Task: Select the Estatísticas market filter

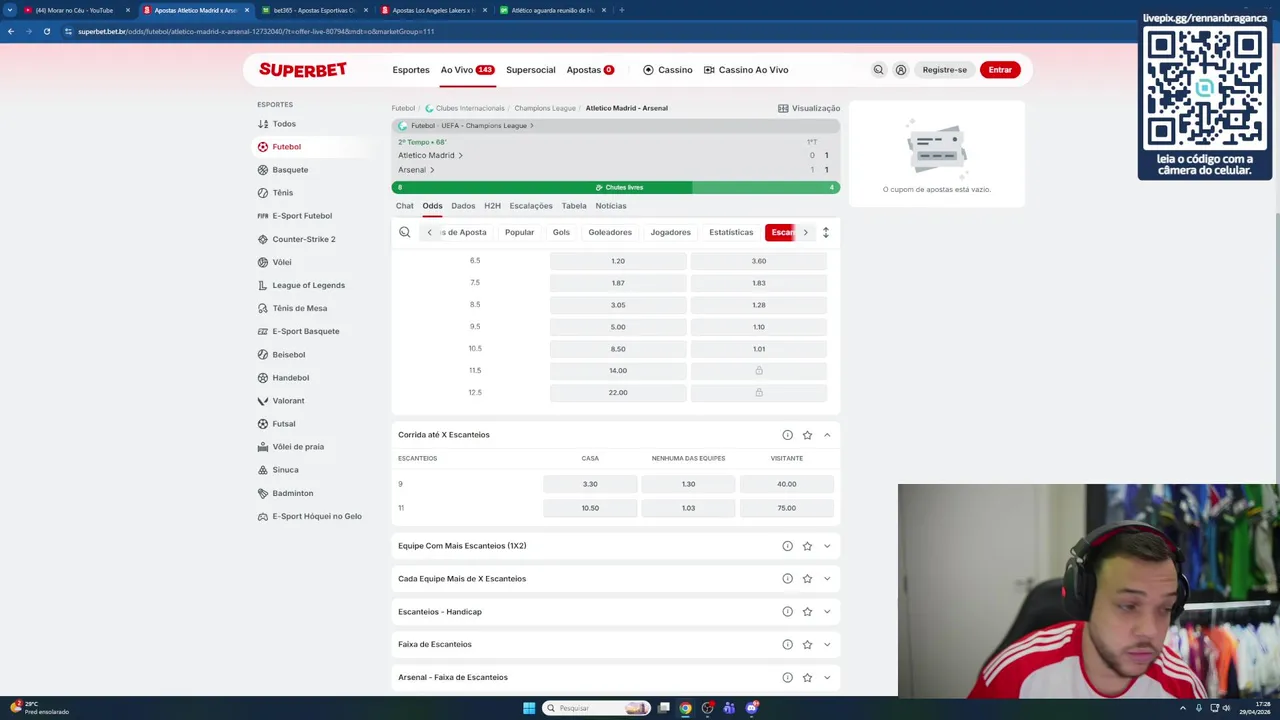Action: click(731, 232)
